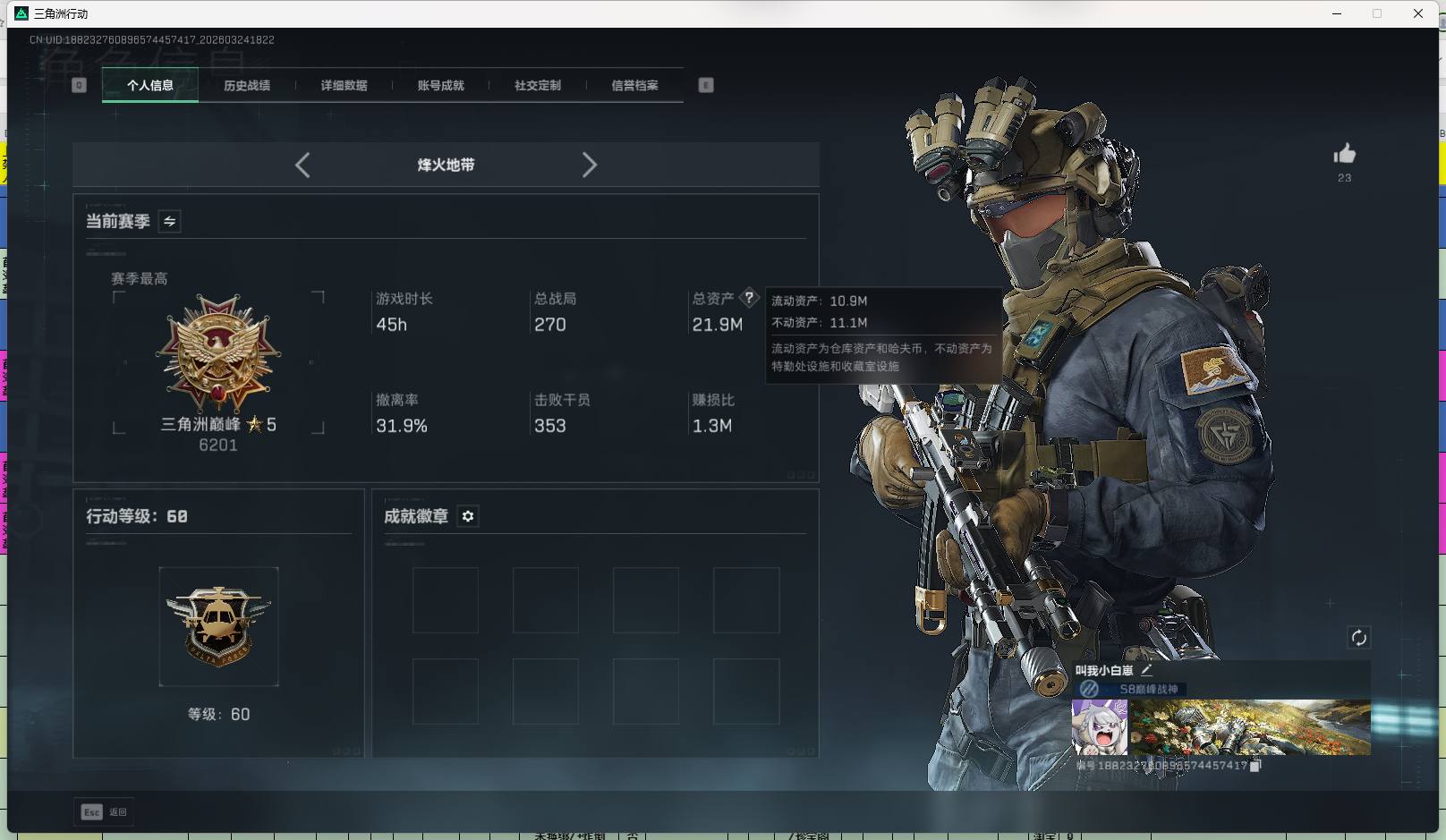Image resolution: width=1446 pixels, height=840 pixels.
Task: Click the E key next-tab button
Action: [706, 85]
